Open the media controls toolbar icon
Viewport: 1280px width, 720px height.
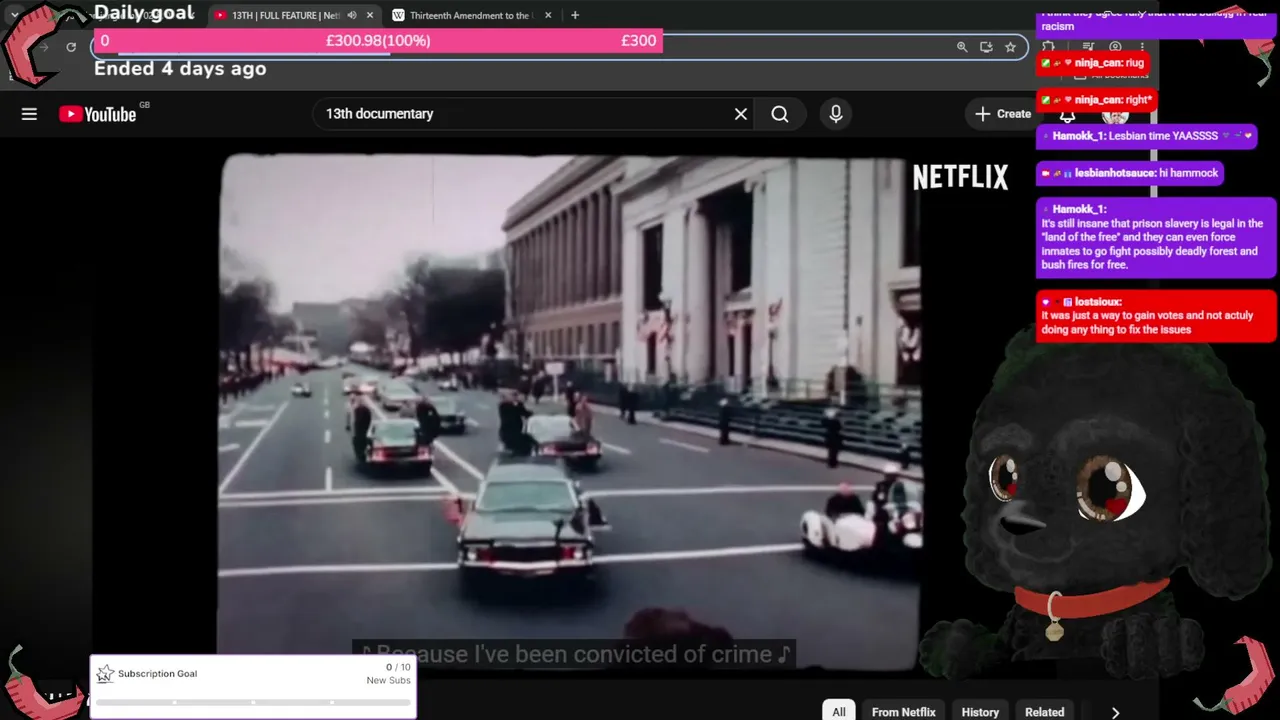coord(1089,47)
